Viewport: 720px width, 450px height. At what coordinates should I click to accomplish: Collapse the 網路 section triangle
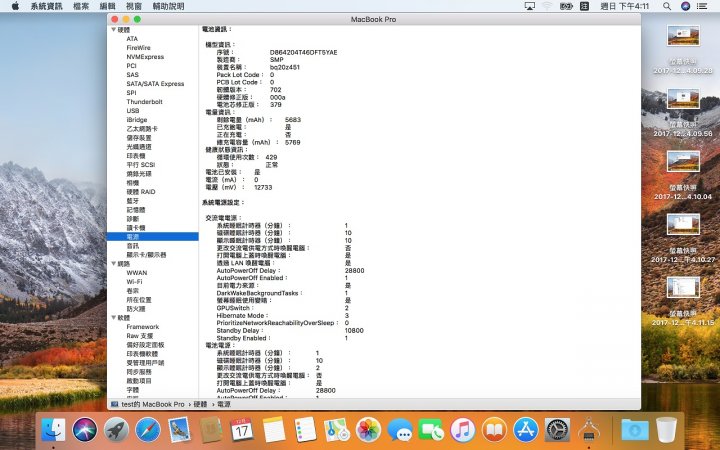pos(113,264)
